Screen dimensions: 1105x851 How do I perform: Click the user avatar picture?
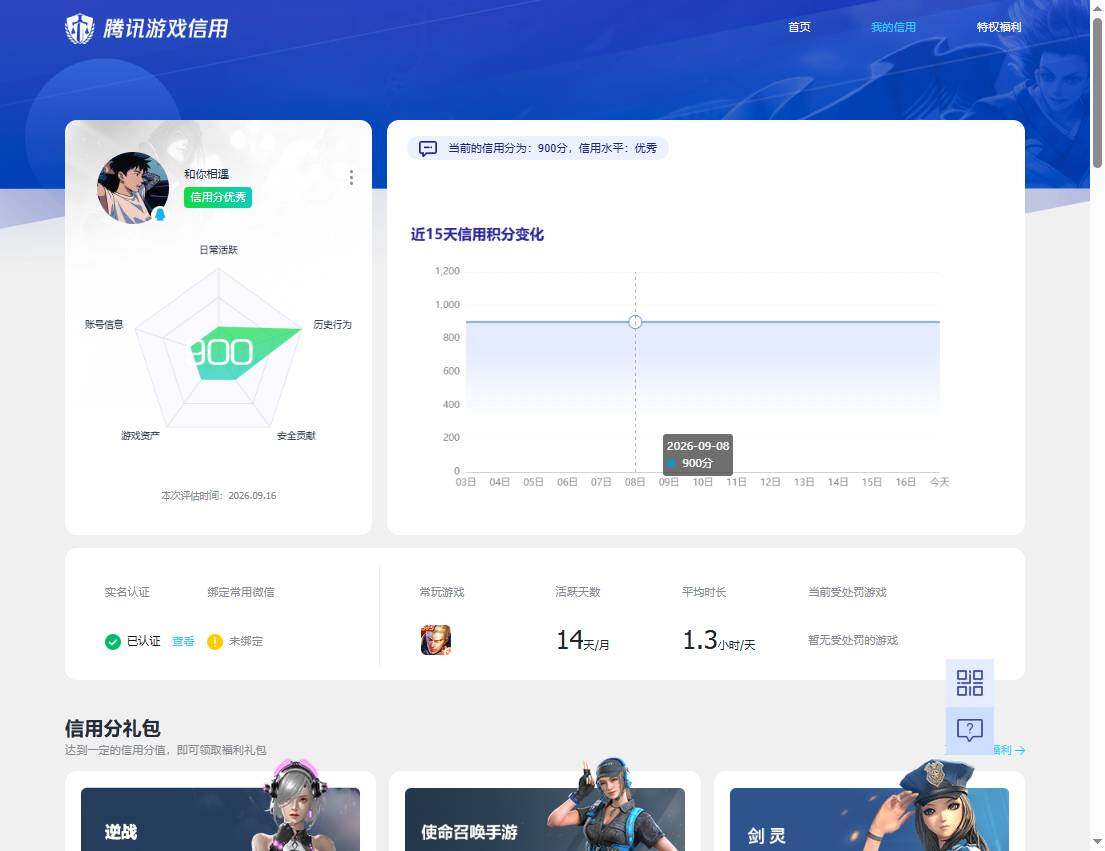[x=132, y=188]
